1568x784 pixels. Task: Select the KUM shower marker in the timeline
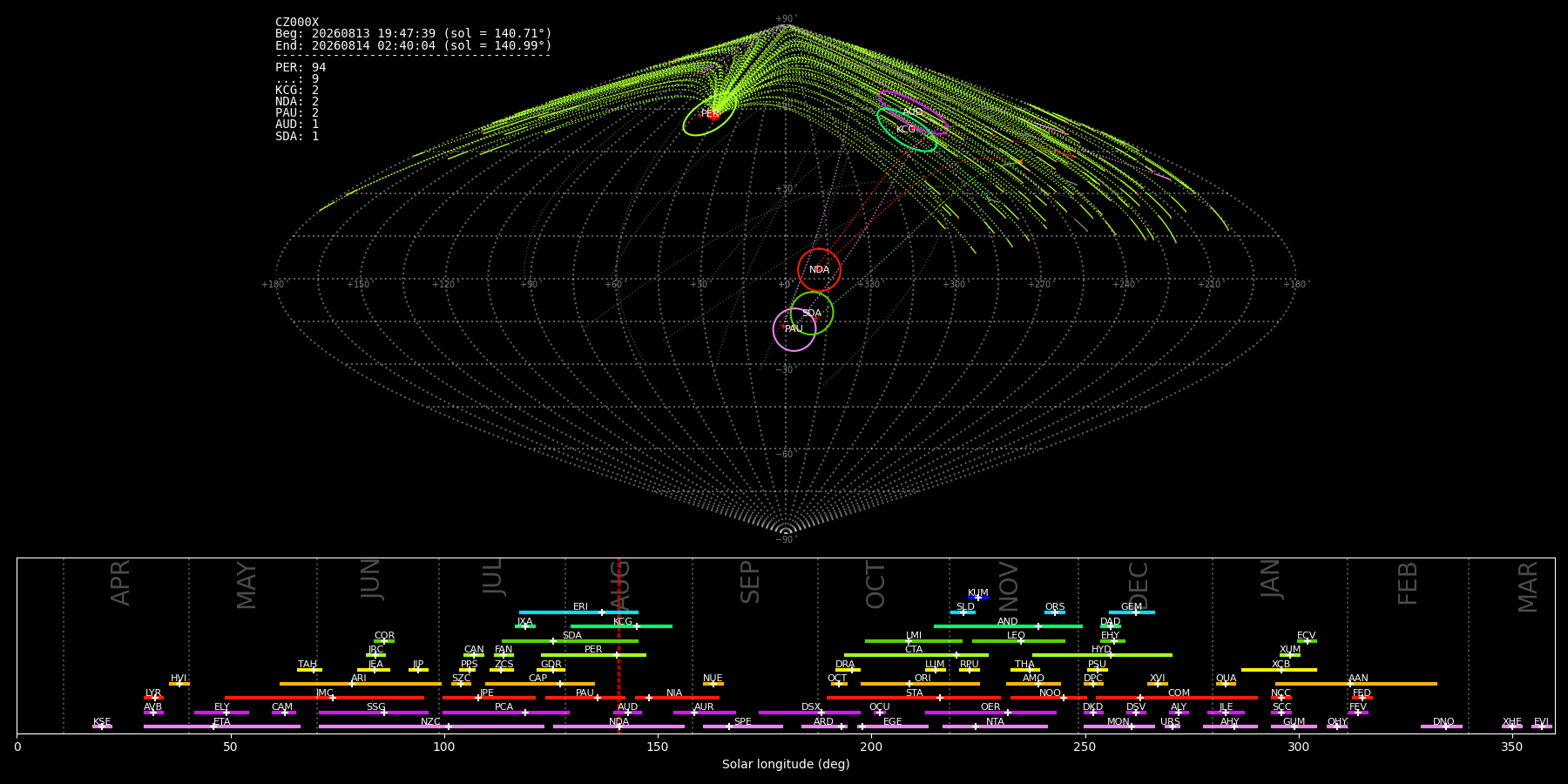click(x=978, y=598)
